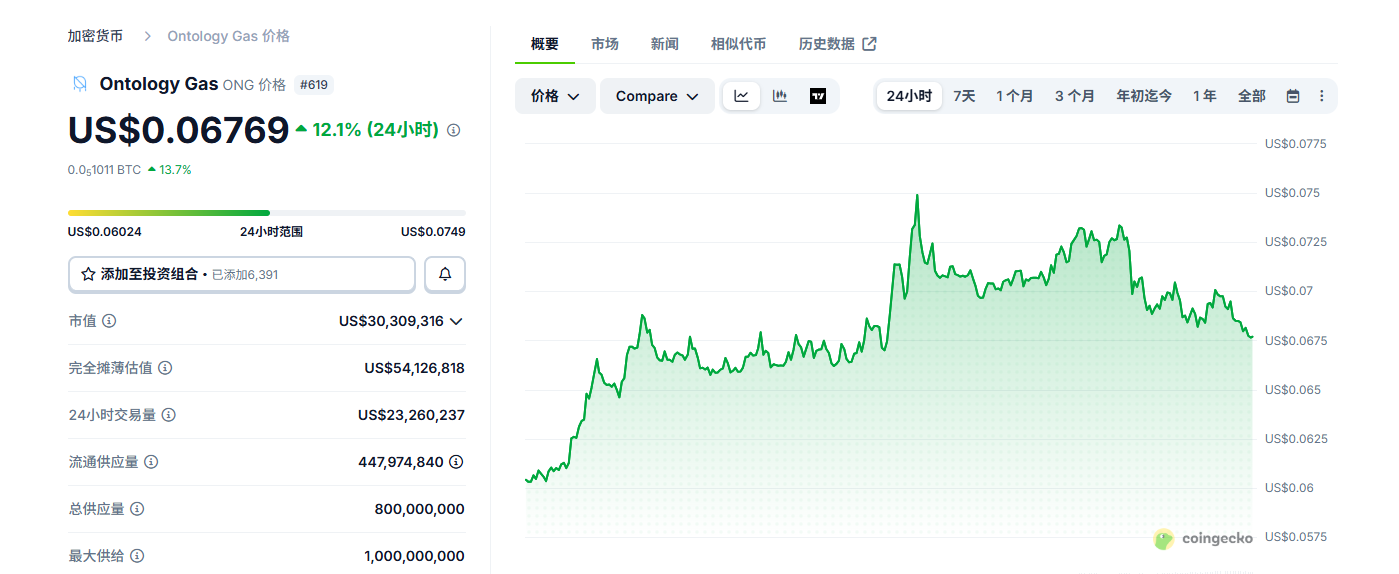
Task: Expand the Compare dropdown
Action: (x=657, y=96)
